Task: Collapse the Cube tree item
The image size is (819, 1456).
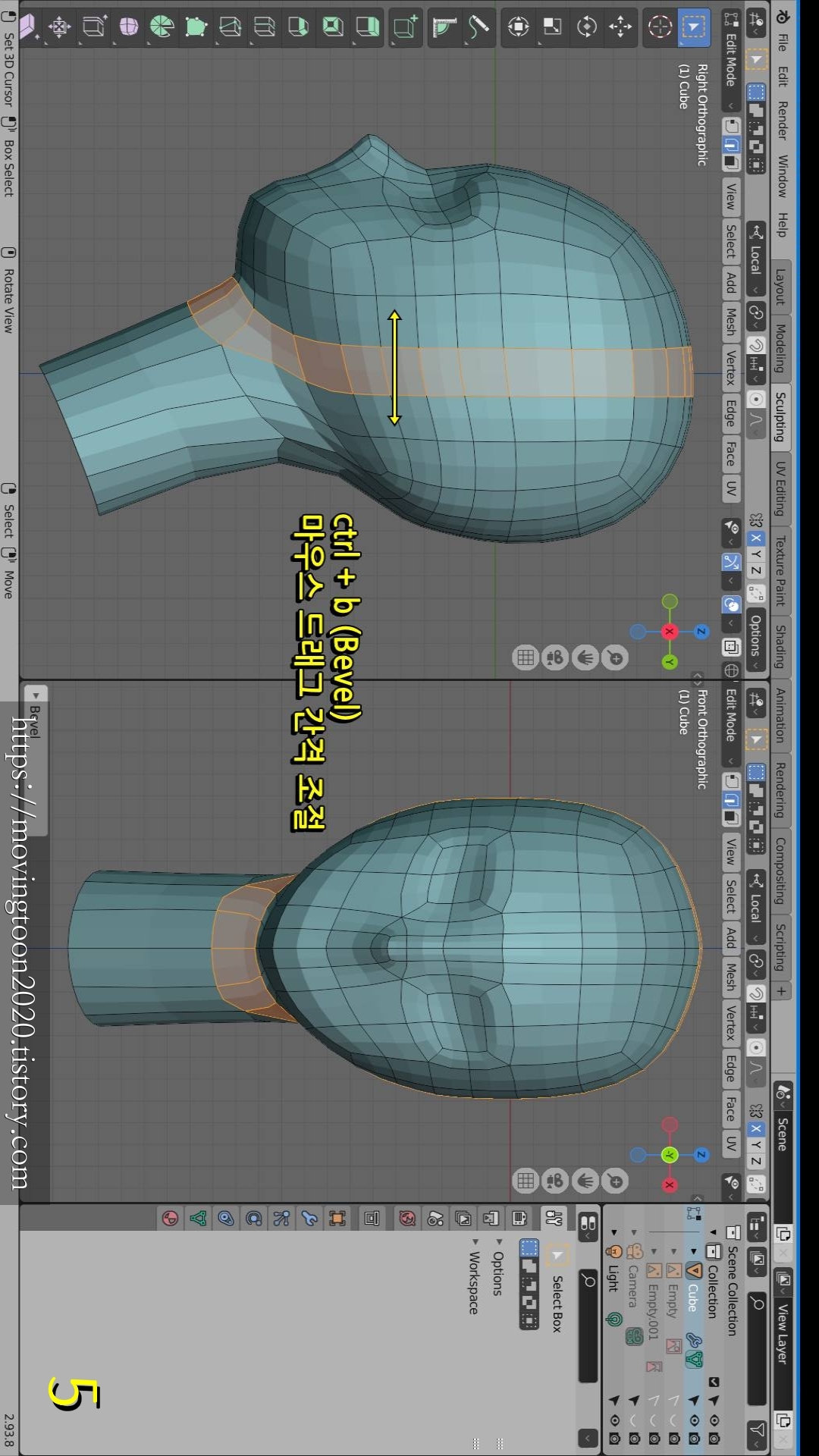Action: point(694,1251)
